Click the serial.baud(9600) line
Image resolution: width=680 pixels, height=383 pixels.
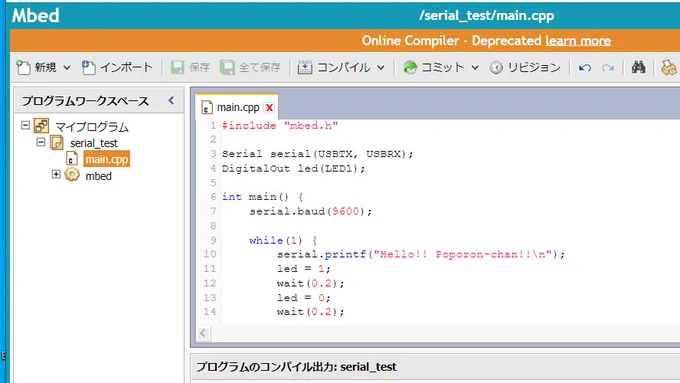(x=311, y=211)
